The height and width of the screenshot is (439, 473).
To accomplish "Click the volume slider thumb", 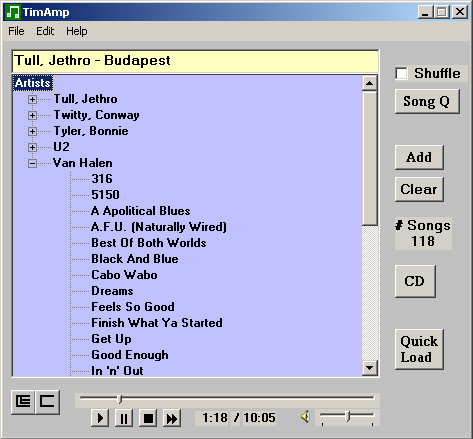I will [x=348, y=416].
